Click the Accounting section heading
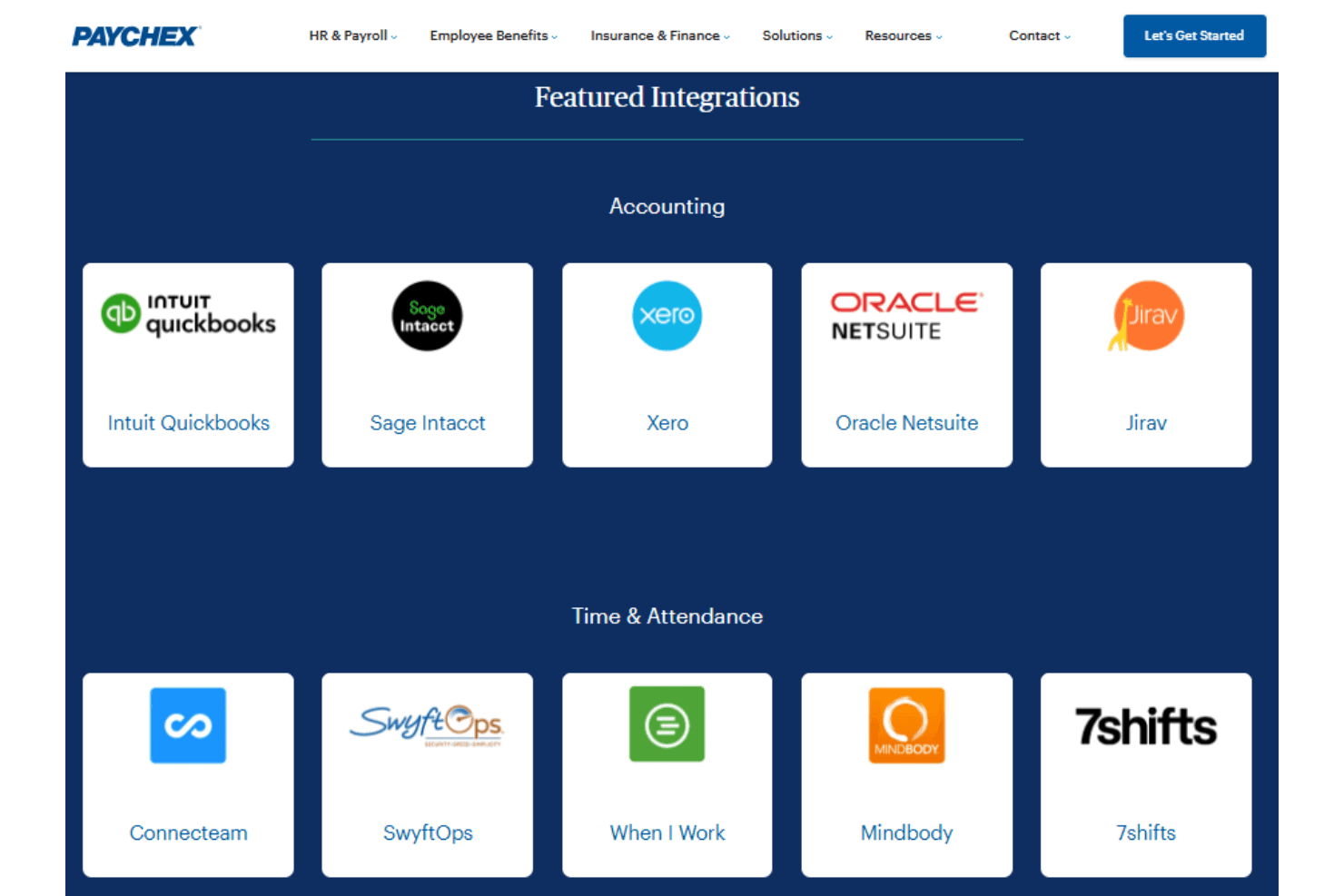The image size is (1344, 896). tap(667, 207)
